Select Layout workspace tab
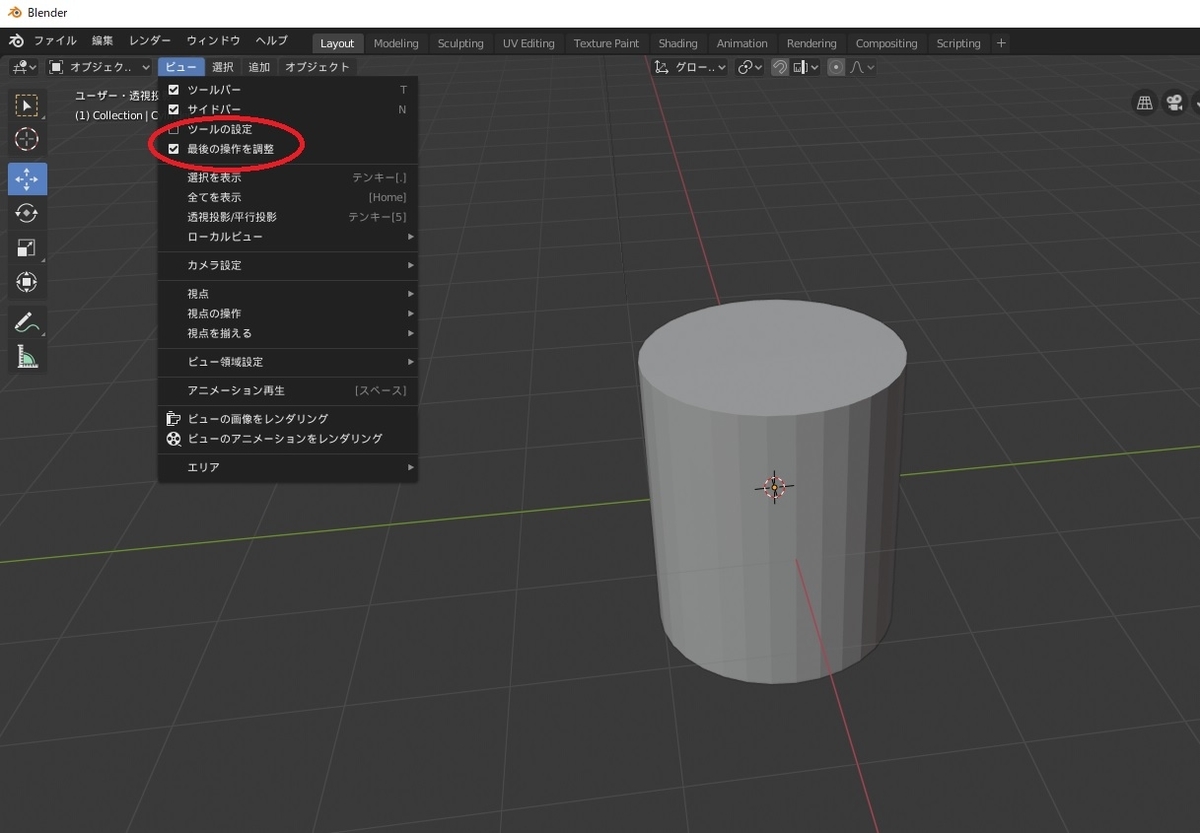 (337, 43)
